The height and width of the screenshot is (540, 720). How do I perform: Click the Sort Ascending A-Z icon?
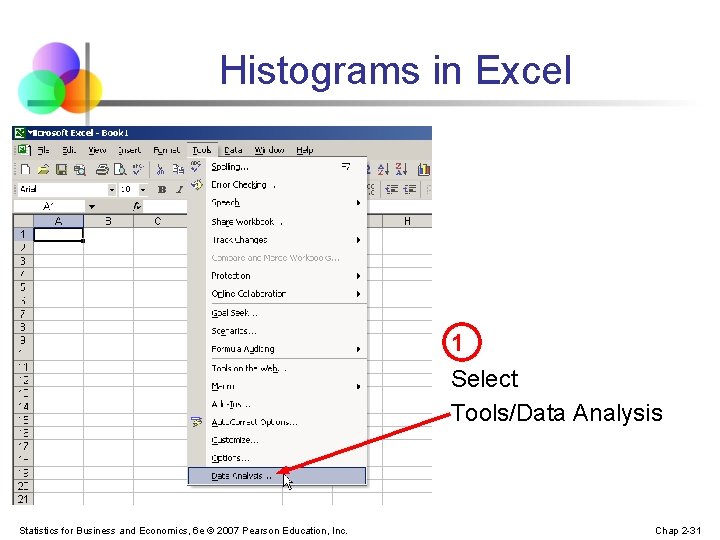tap(383, 169)
